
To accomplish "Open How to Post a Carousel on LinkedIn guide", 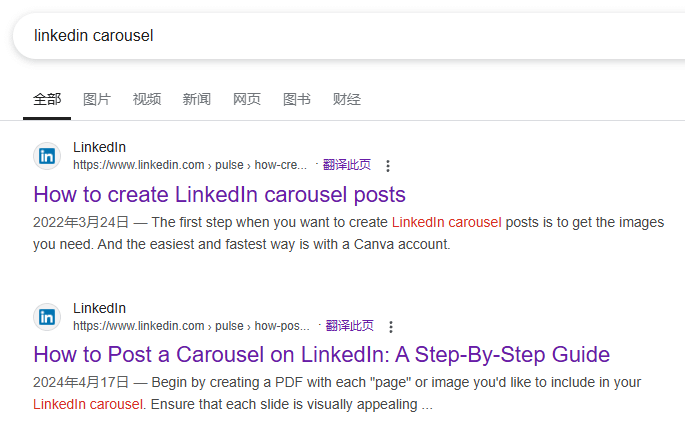I will (x=322, y=355).
